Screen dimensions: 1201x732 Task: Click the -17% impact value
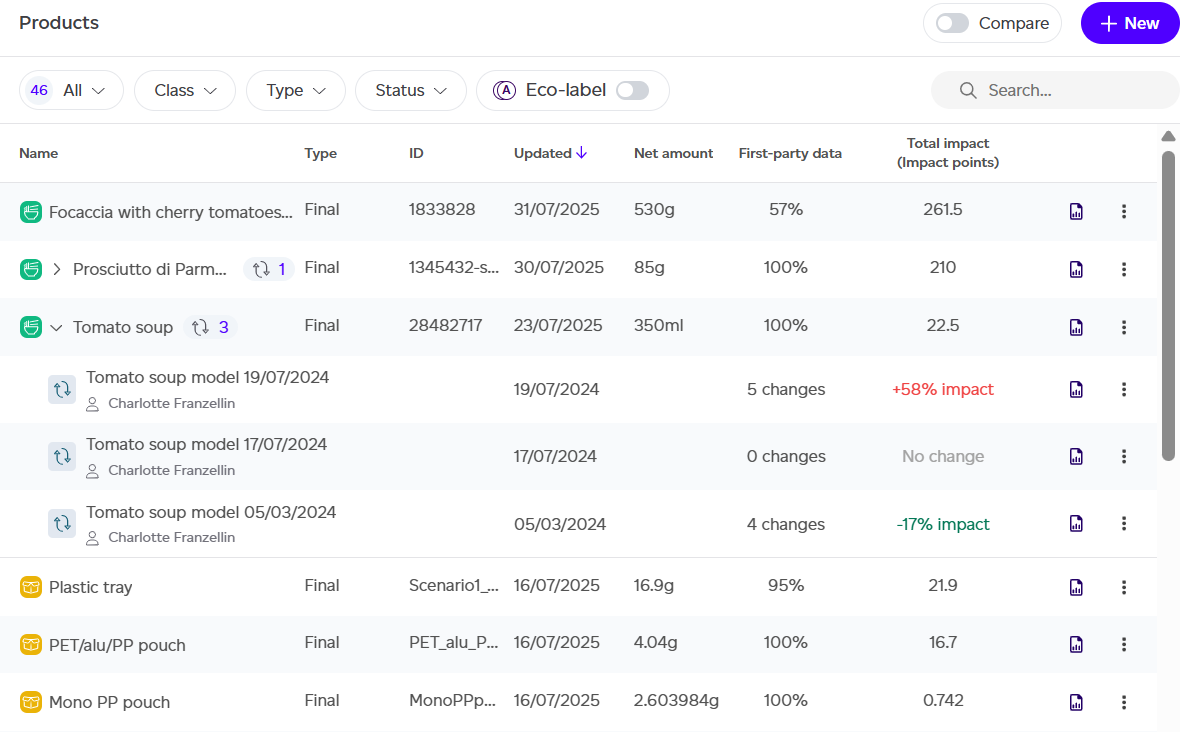click(x=943, y=524)
